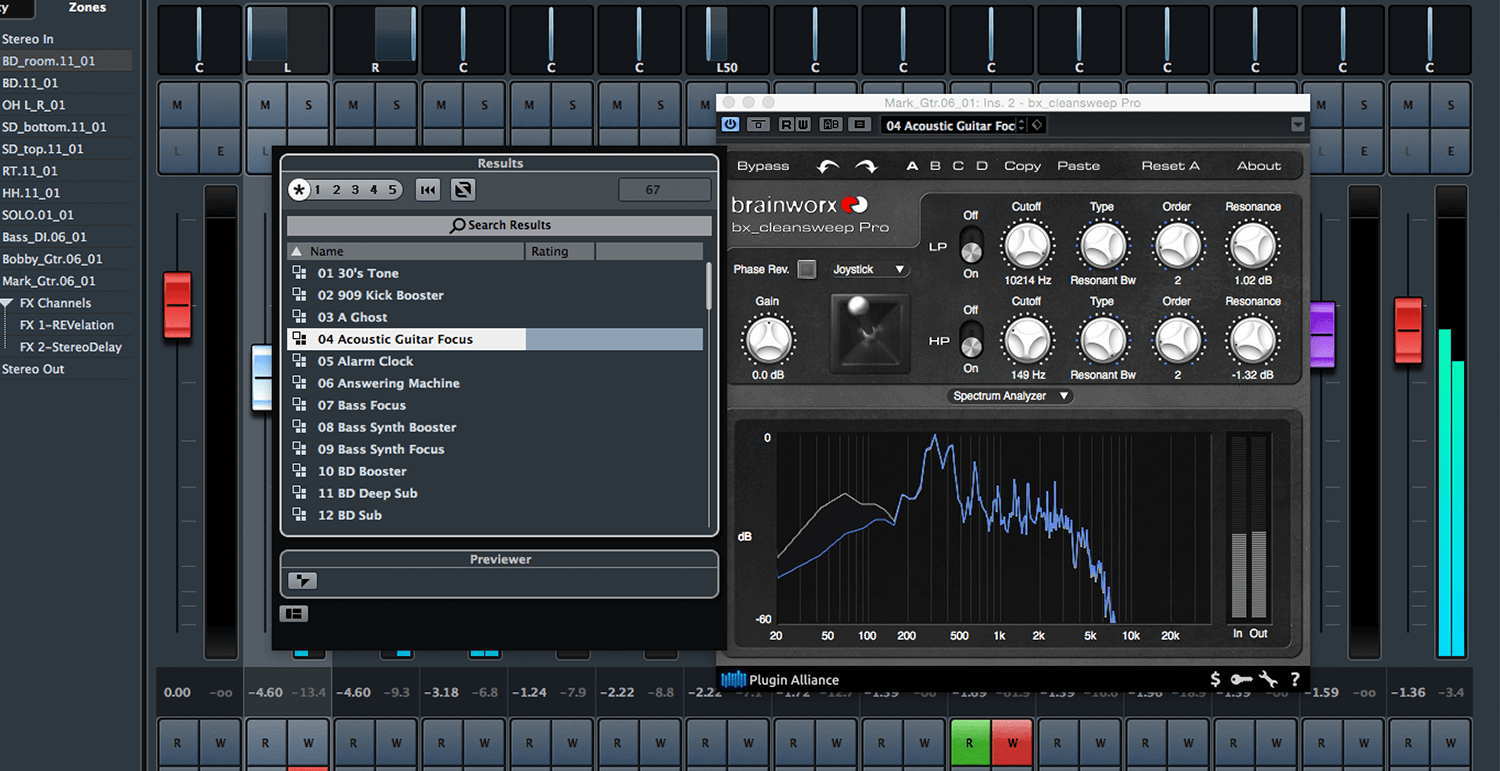This screenshot has height=771, width=1500.
Task: Open the Joystick dropdown
Action: pos(870,269)
